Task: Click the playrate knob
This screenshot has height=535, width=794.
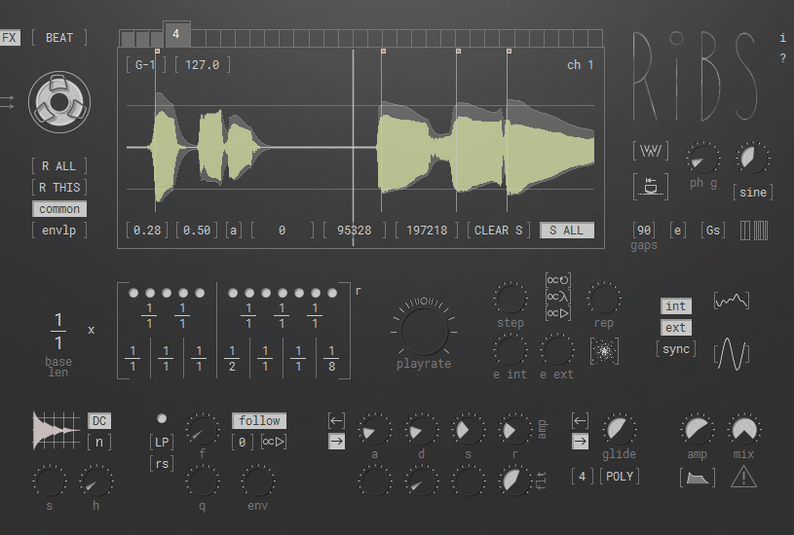Action: [424, 331]
